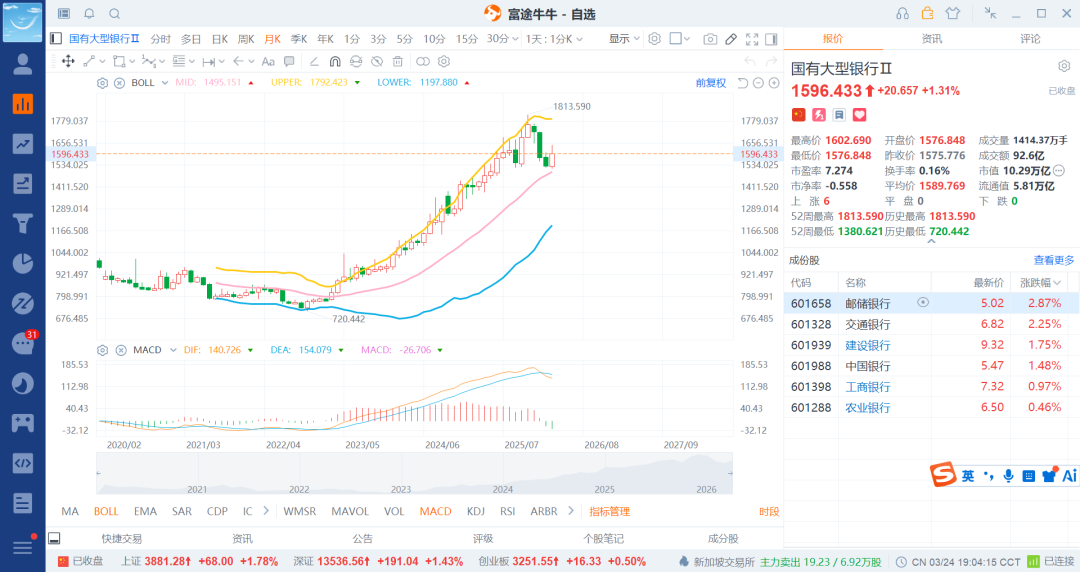Open quote panel settings gear icon
This screenshot has width=1080, height=572.
click(1064, 66)
